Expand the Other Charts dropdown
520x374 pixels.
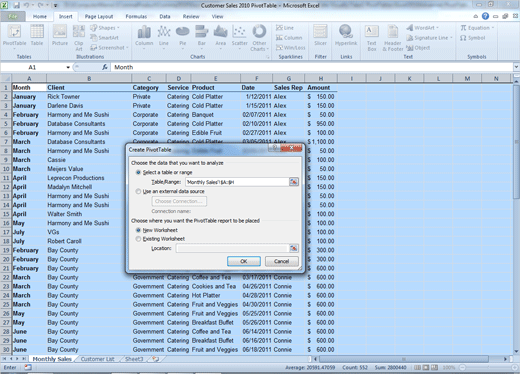point(259,38)
